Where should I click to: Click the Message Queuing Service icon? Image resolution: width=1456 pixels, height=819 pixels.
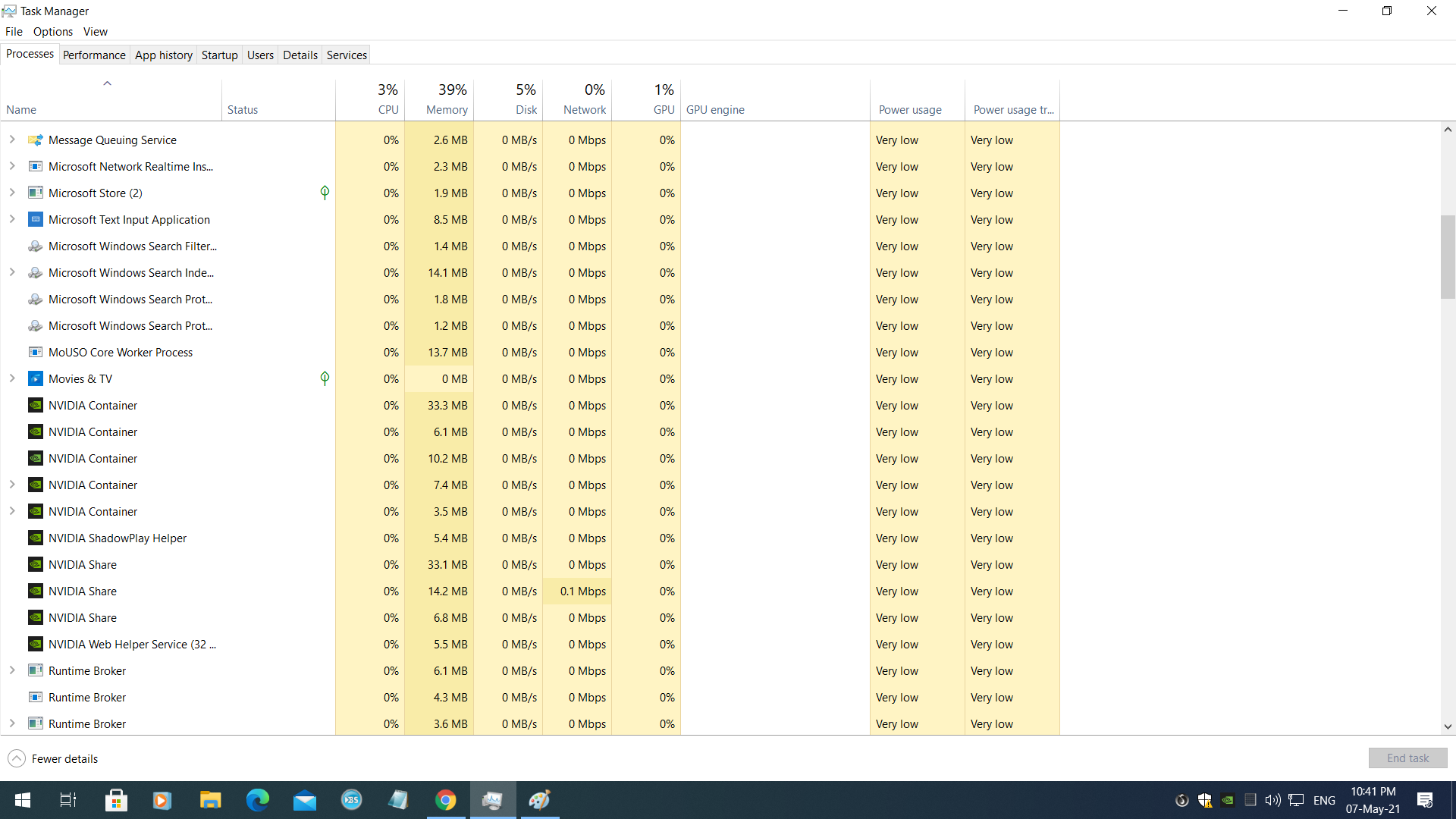[x=36, y=140]
